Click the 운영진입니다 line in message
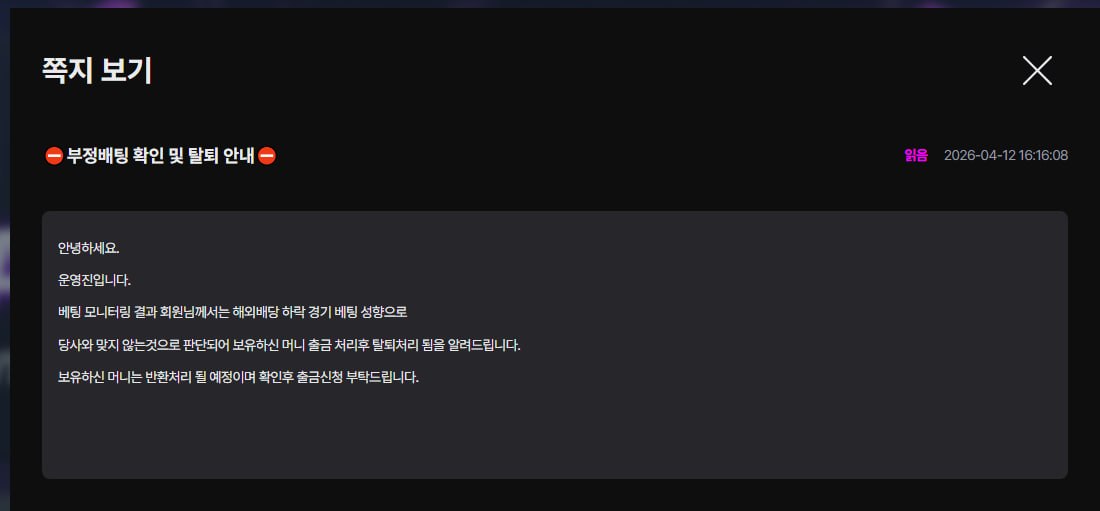The height and width of the screenshot is (511, 1100). [95, 281]
